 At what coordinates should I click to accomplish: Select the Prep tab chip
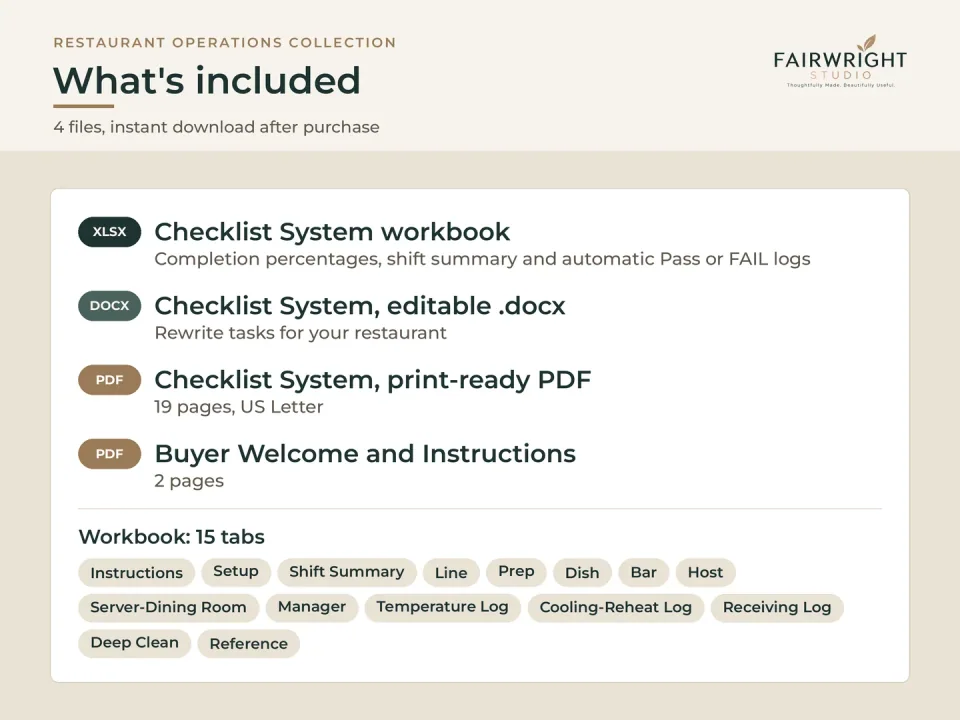point(516,571)
